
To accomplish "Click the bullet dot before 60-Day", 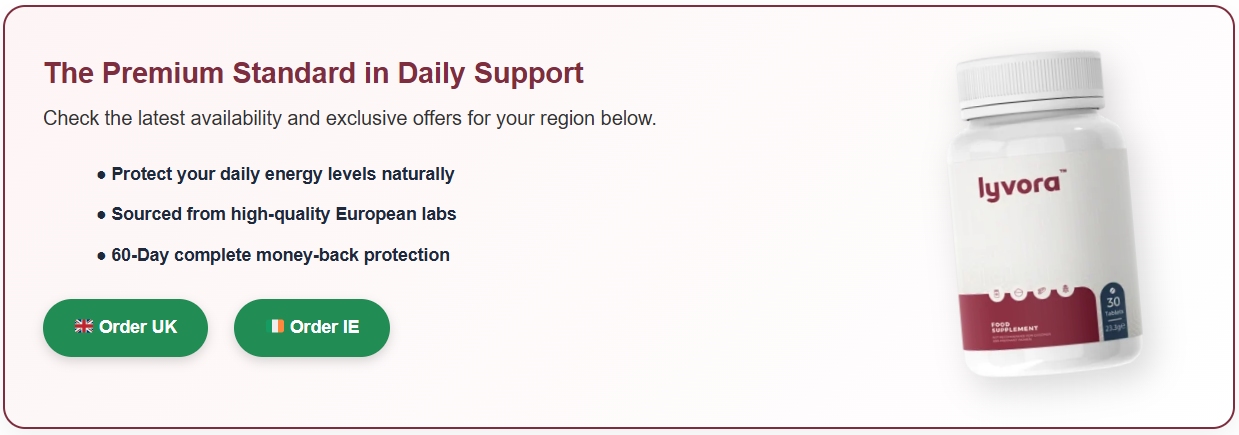I will pyautogui.click(x=101, y=256).
